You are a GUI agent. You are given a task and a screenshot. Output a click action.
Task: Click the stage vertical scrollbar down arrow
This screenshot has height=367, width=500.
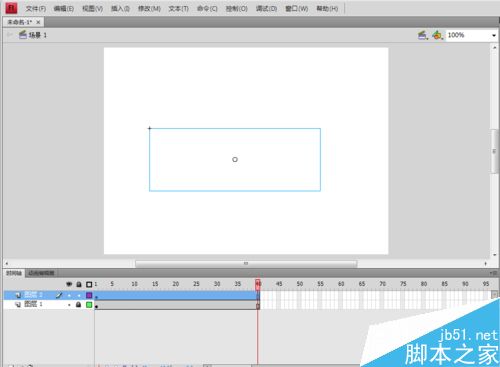495,255
